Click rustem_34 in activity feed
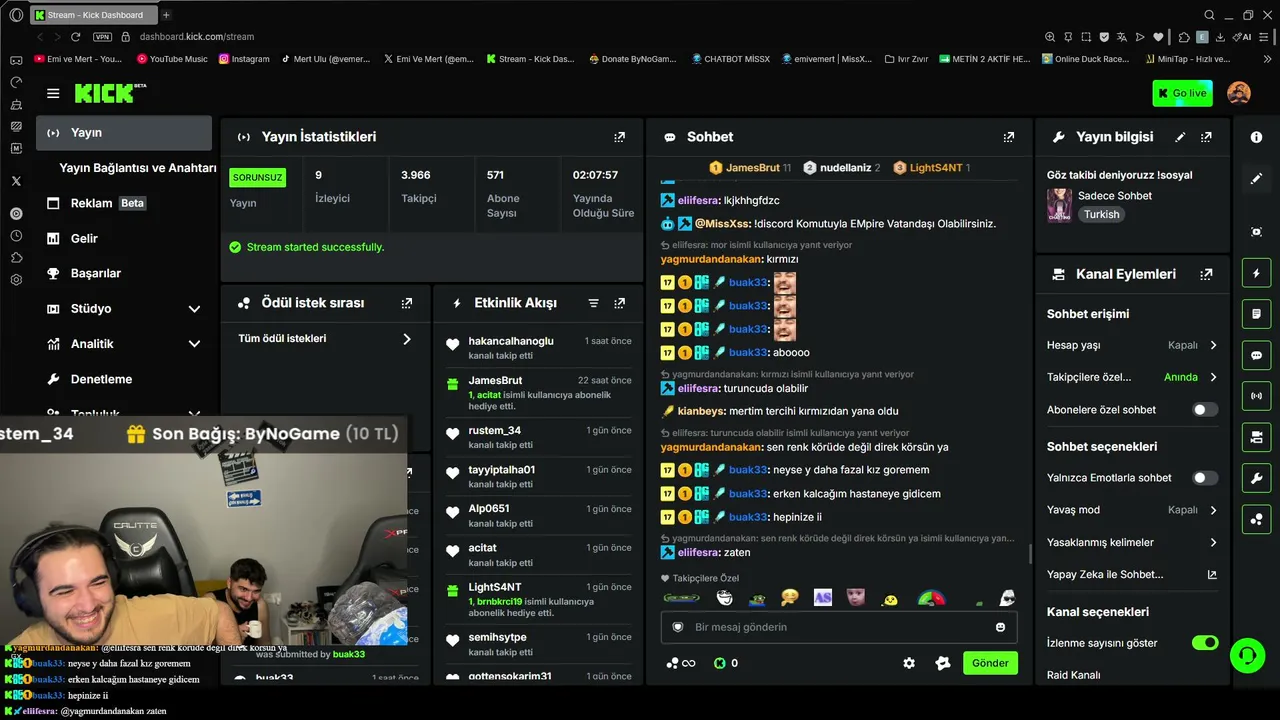 pyautogui.click(x=495, y=431)
